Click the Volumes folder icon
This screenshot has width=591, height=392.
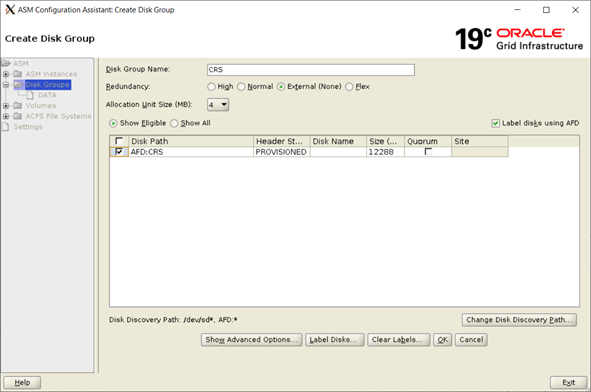[18, 106]
